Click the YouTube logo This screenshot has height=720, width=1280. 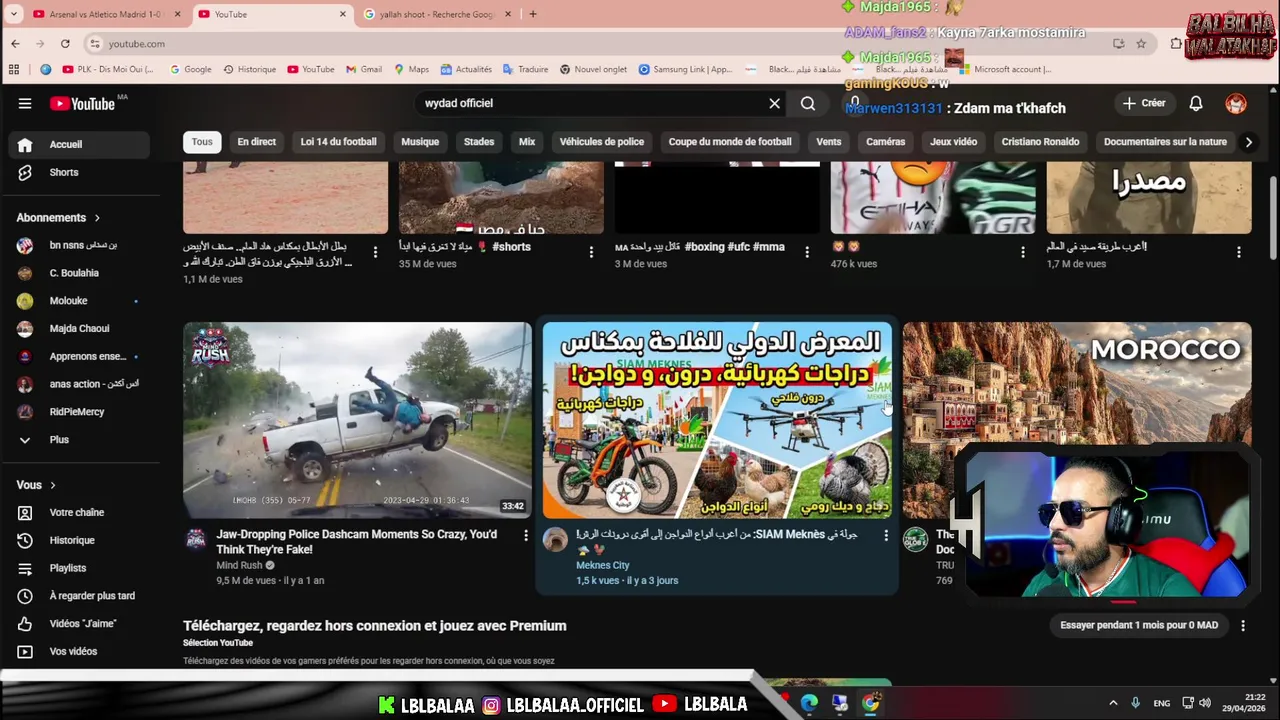(x=82, y=104)
